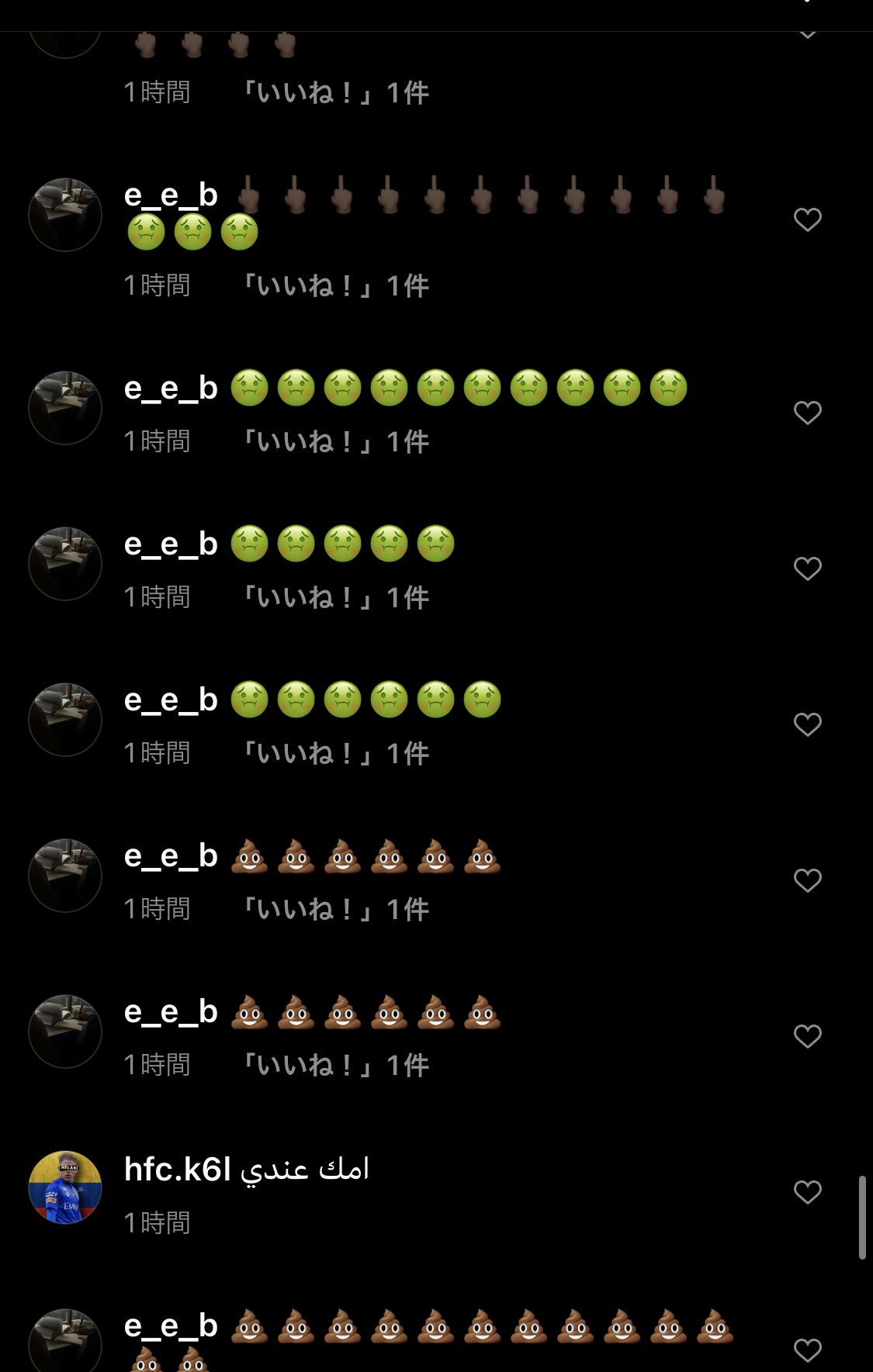Tap e_e_b avatar beside middle-finger emoji comment
The height and width of the screenshot is (1372, 873).
(65, 215)
